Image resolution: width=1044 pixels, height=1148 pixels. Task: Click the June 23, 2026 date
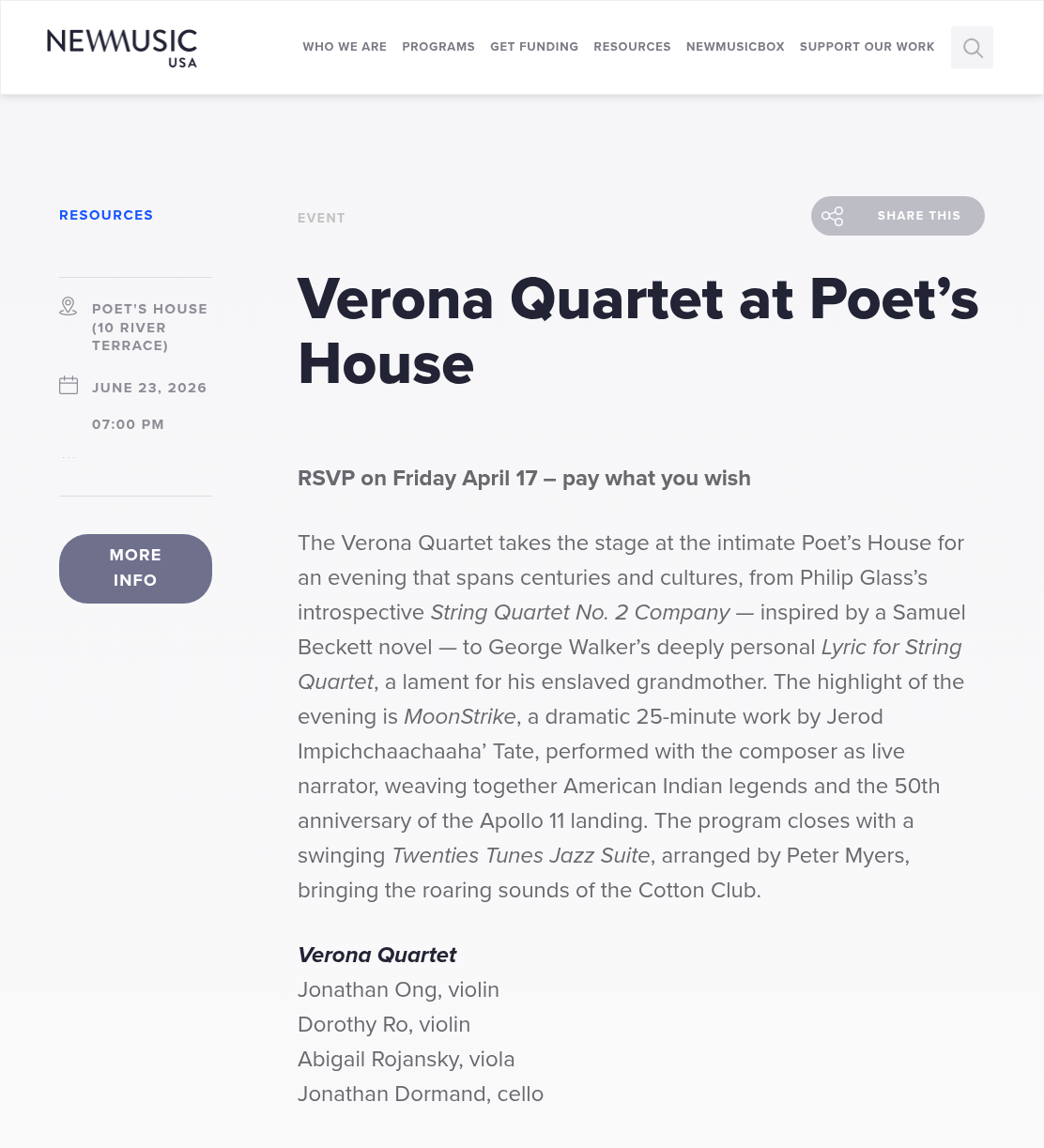(x=149, y=388)
